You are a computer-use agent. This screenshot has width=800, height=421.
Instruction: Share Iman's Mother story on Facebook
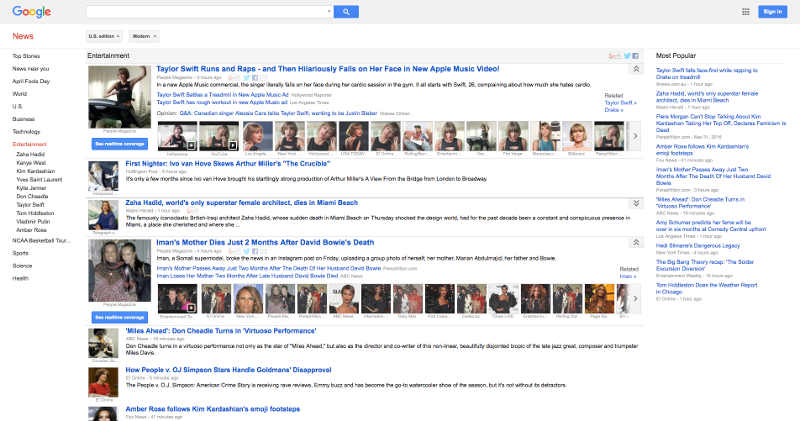click(255, 251)
